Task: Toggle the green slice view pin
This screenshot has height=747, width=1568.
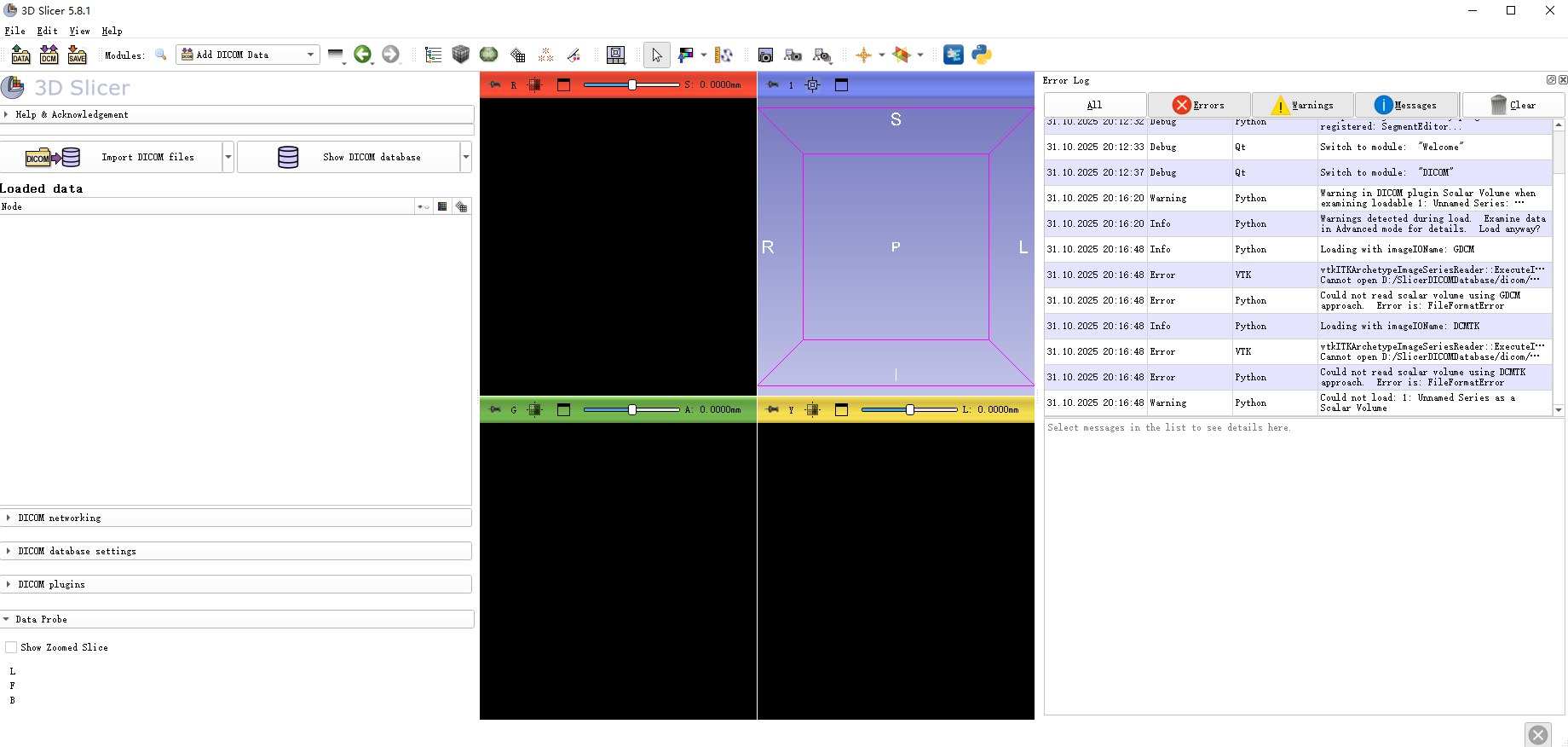Action: coord(495,409)
